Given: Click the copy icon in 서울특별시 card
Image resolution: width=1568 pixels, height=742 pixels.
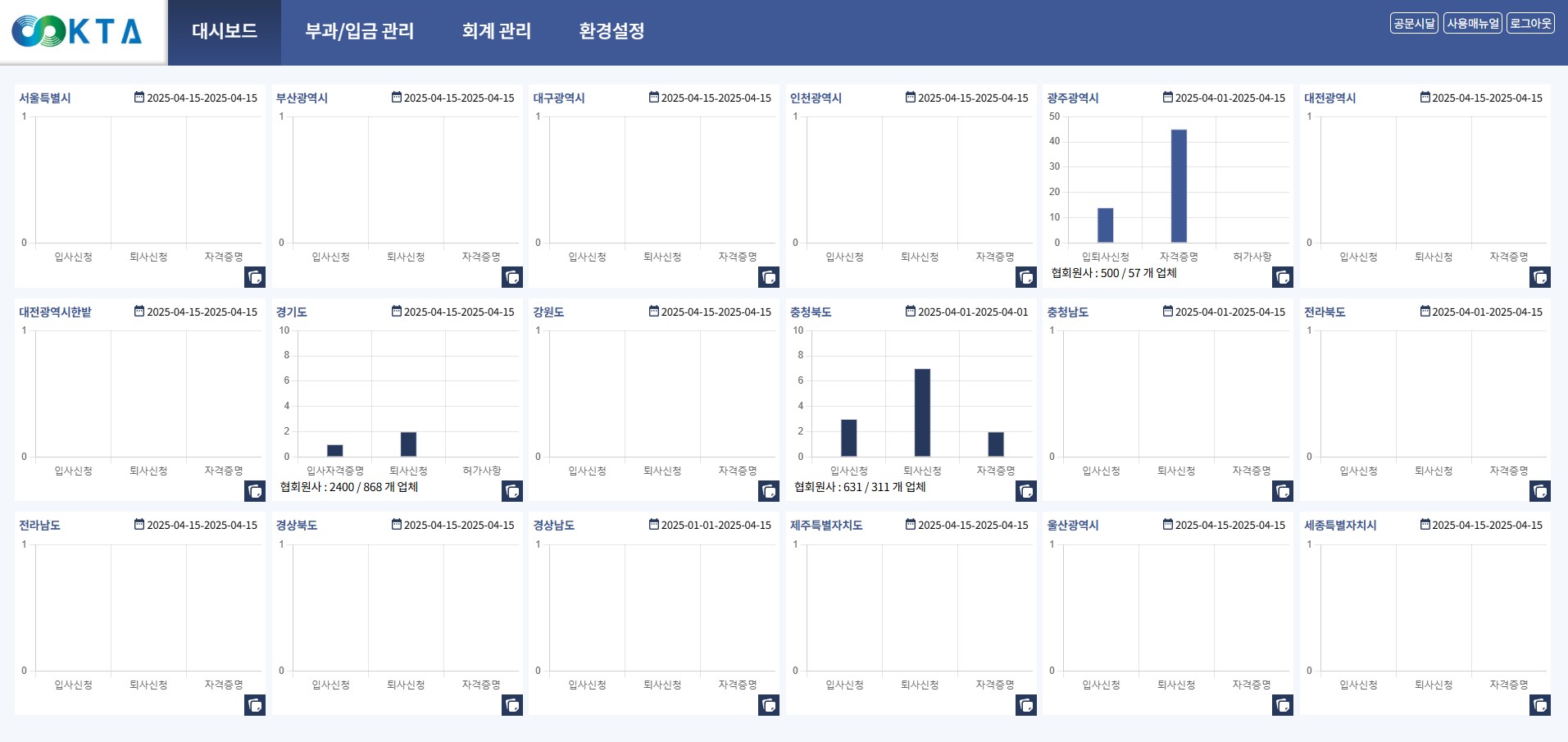Looking at the screenshot, I should click(255, 277).
